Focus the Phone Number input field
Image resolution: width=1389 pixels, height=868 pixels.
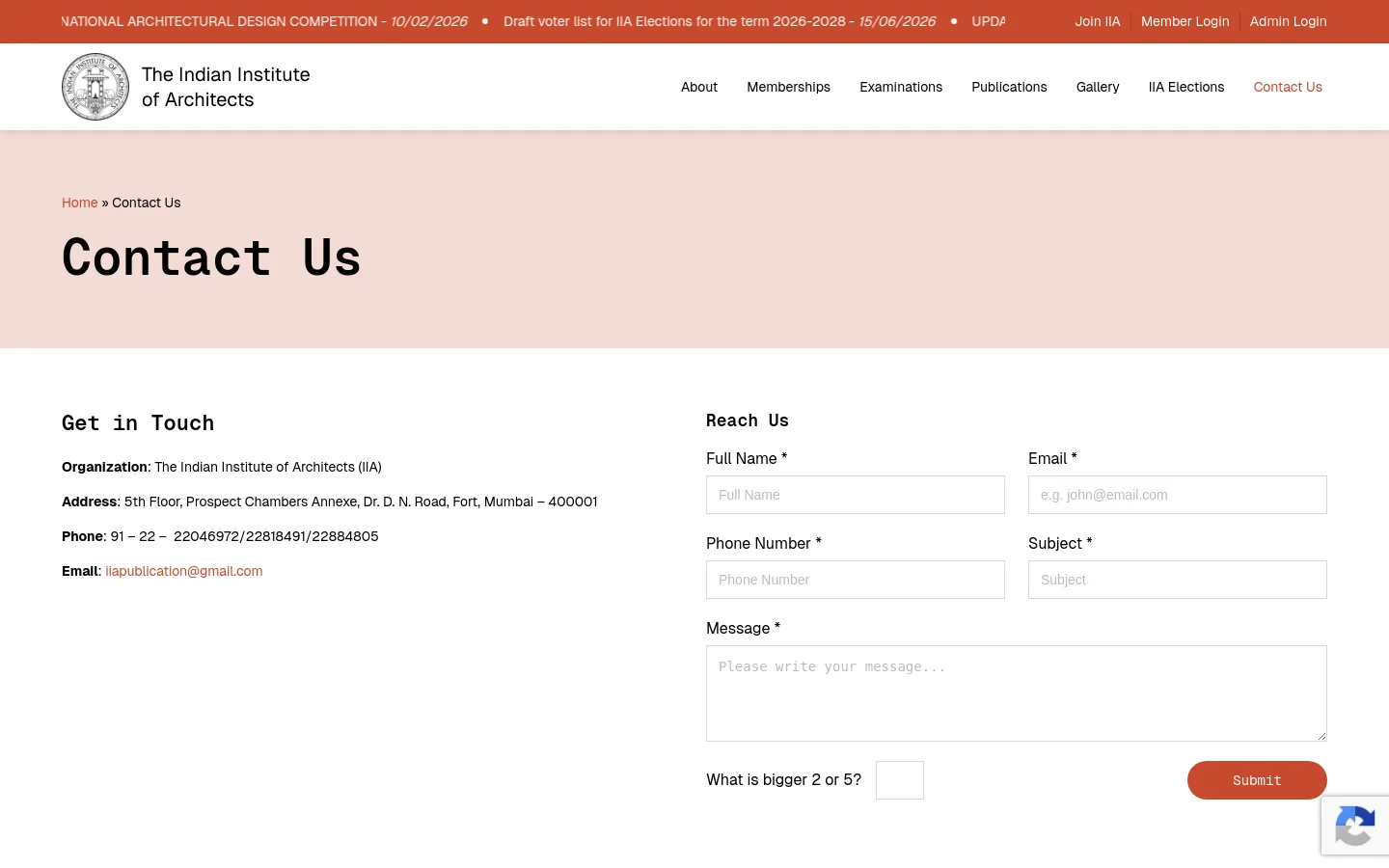point(856,580)
